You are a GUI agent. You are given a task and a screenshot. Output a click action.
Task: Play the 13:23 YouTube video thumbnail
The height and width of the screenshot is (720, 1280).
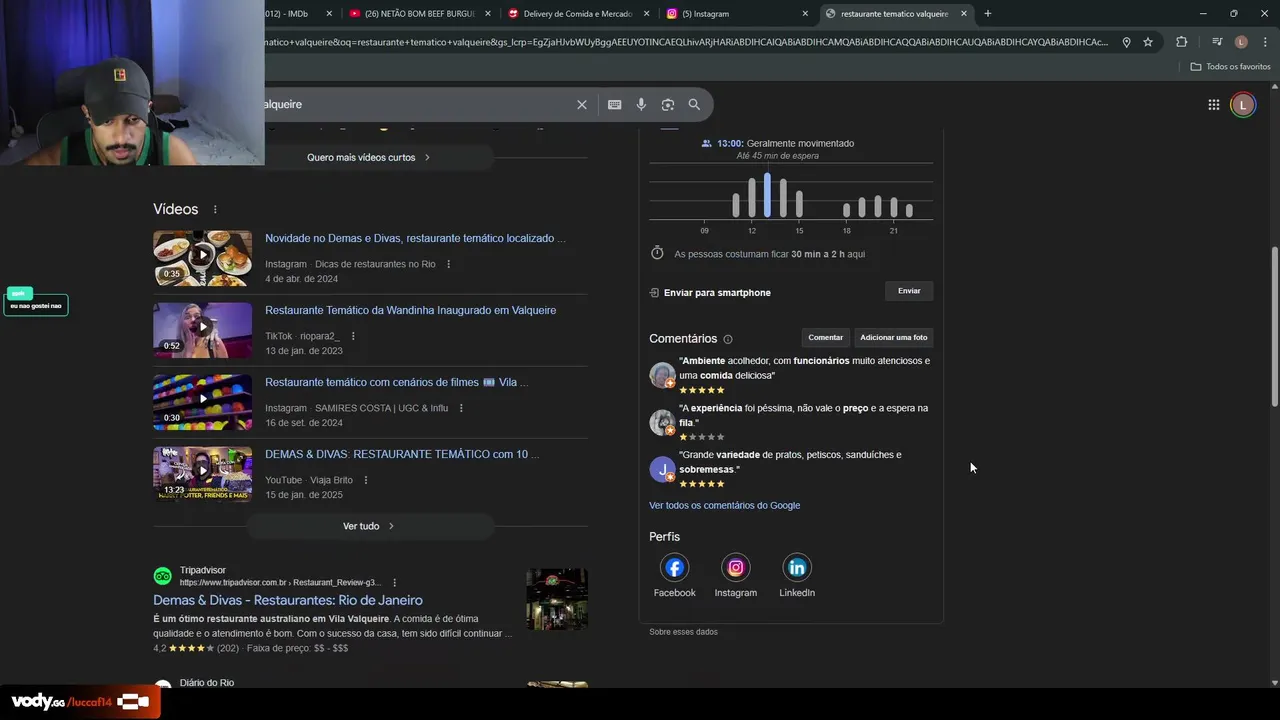point(202,474)
